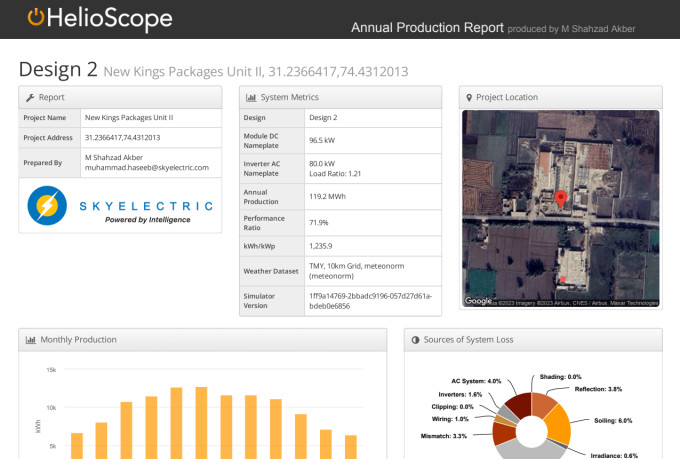Click the 'kWh/kWp' label
The width and height of the screenshot is (680, 459).
259,246
